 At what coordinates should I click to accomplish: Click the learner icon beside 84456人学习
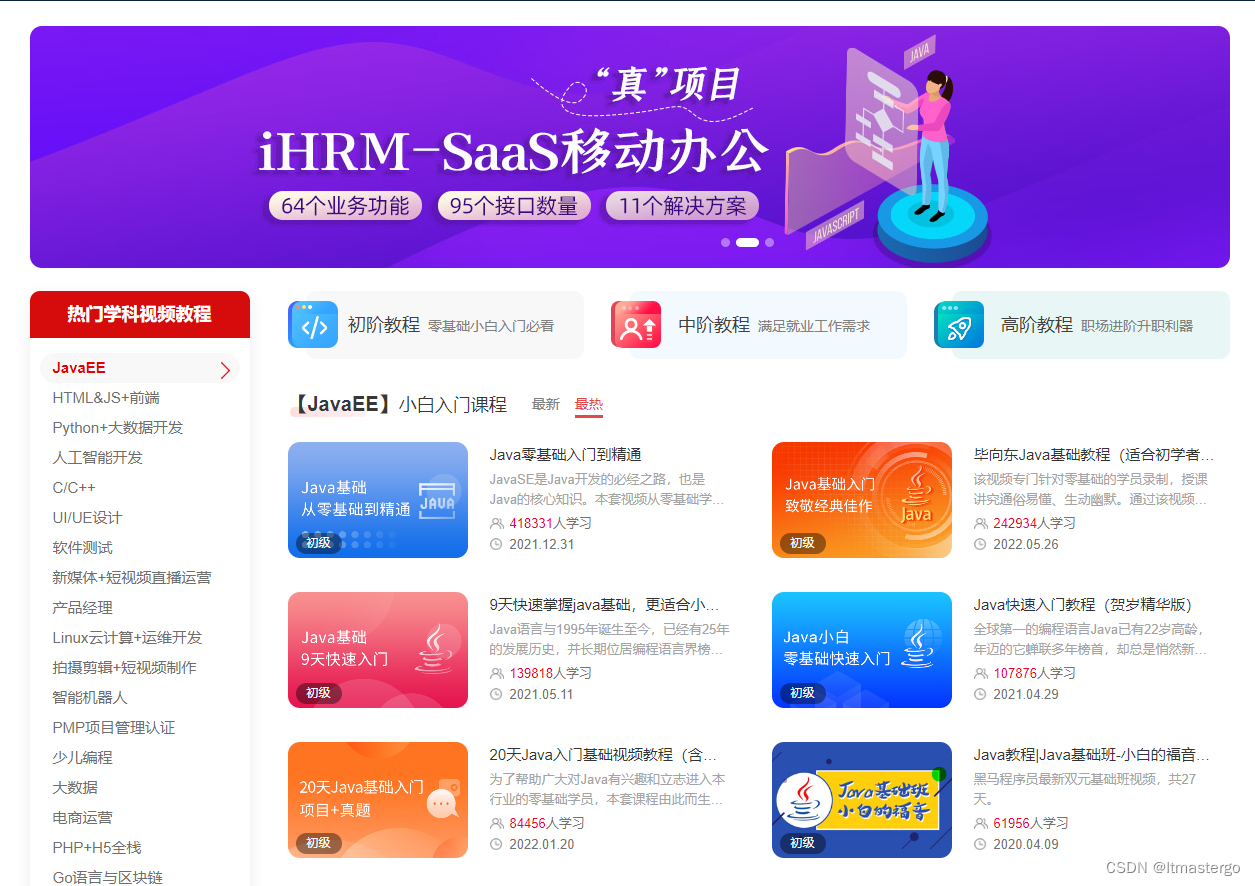[497, 823]
